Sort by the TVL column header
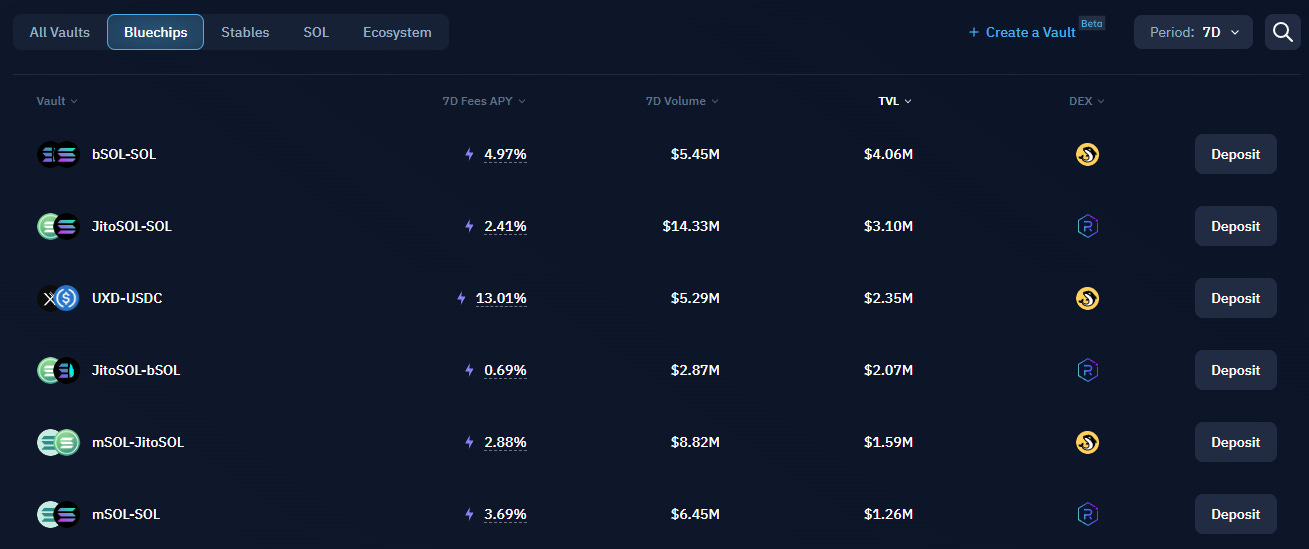 point(895,101)
